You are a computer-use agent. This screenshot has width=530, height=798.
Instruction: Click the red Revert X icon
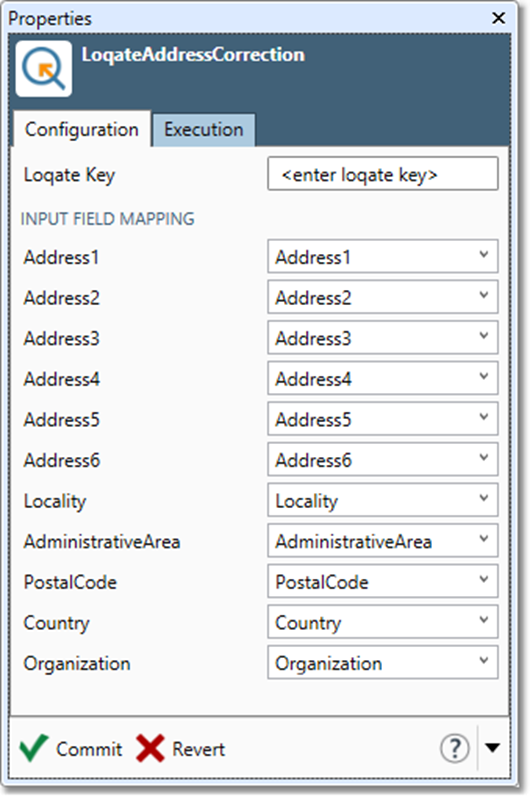[x=150, y=748]
